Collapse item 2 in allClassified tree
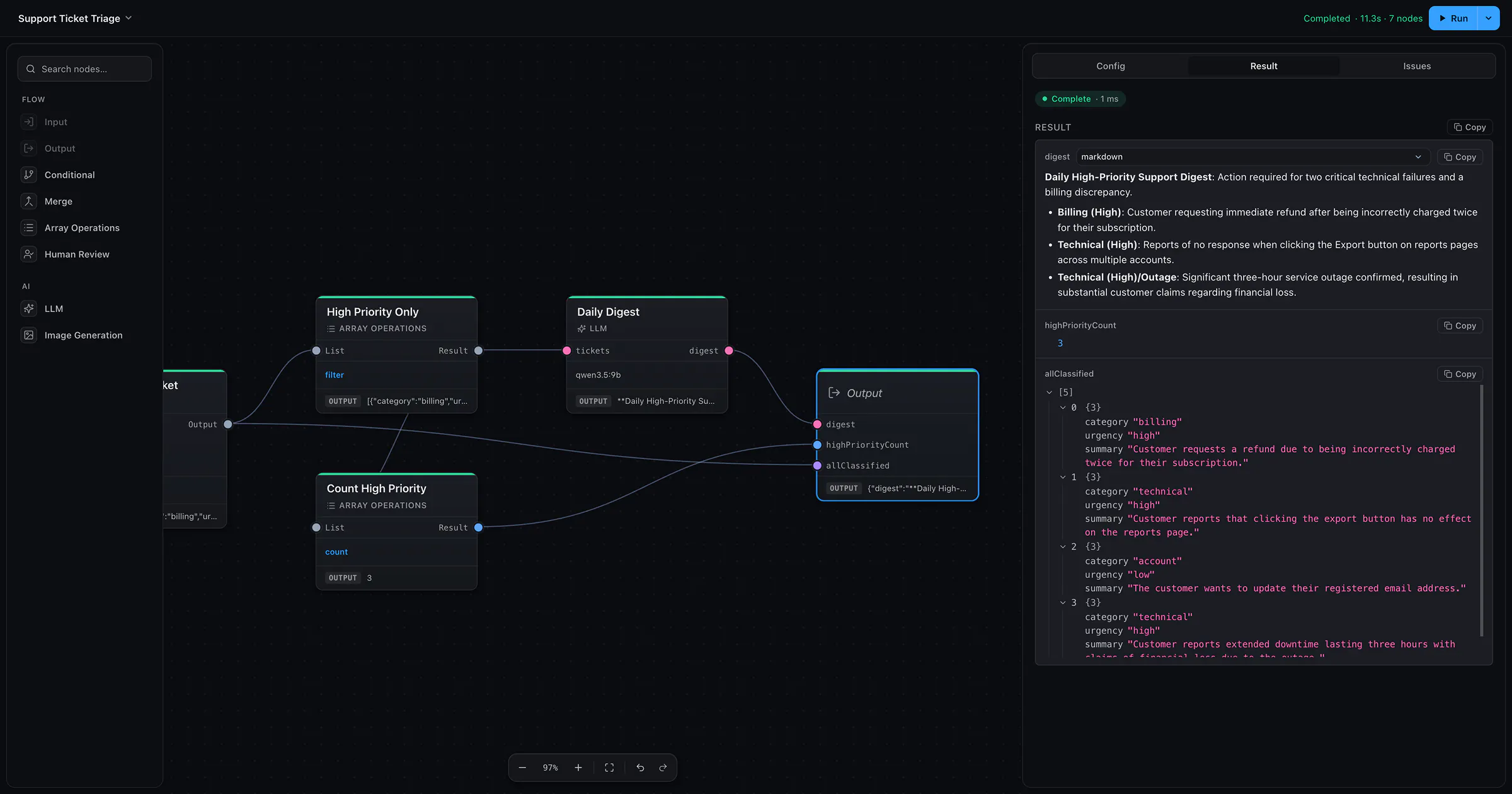The height and width of the screenshot is (794, 1512). [x=1063, y=546]
